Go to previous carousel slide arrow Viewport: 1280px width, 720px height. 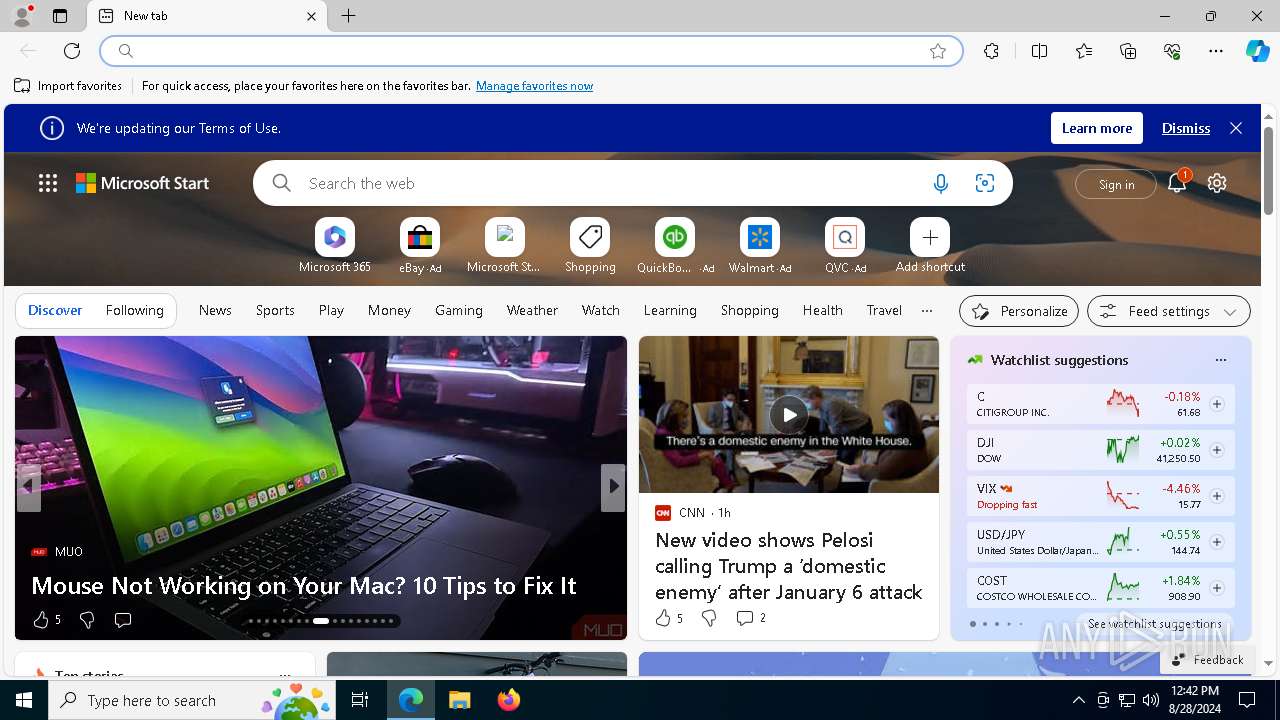[28, 486]
